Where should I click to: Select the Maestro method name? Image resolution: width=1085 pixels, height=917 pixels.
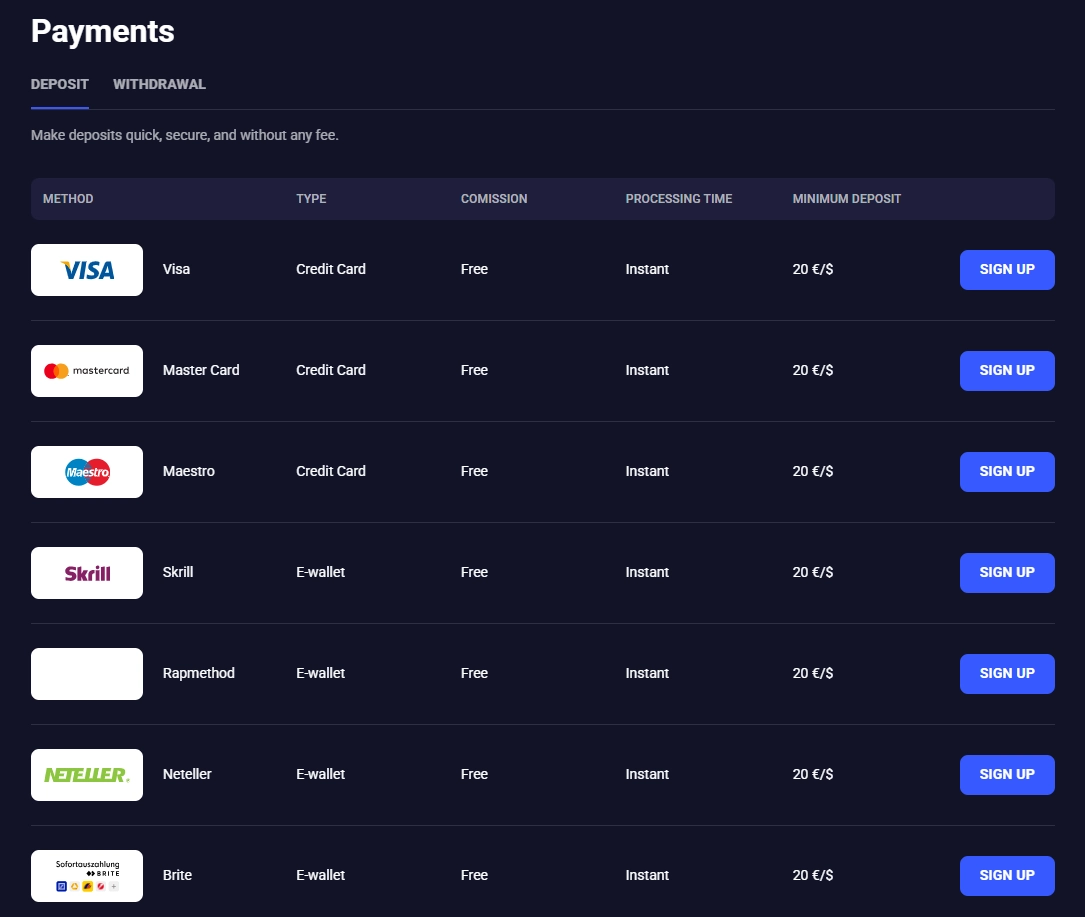click(x=189, y=471)
